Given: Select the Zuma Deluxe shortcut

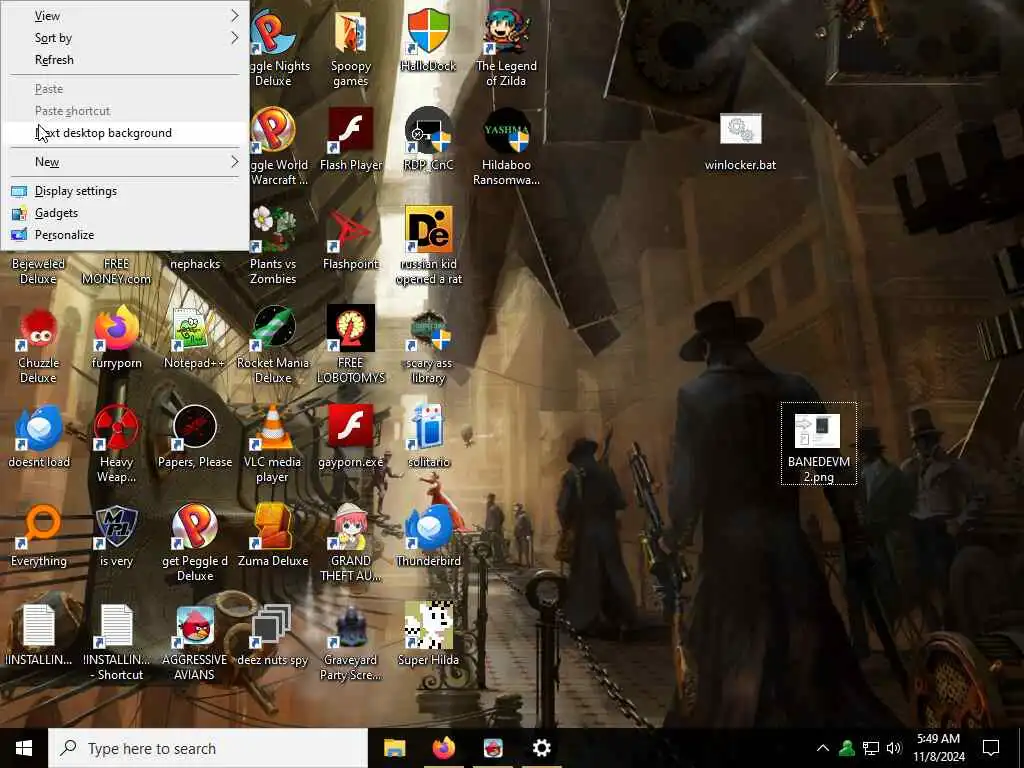Looking at the screenshot, I should point(273,526).
